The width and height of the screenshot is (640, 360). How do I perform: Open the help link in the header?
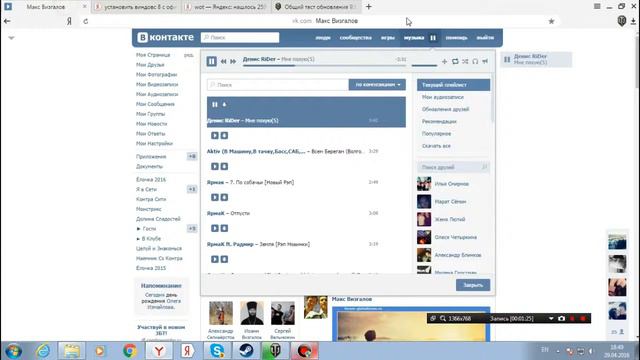pos(456,38)
